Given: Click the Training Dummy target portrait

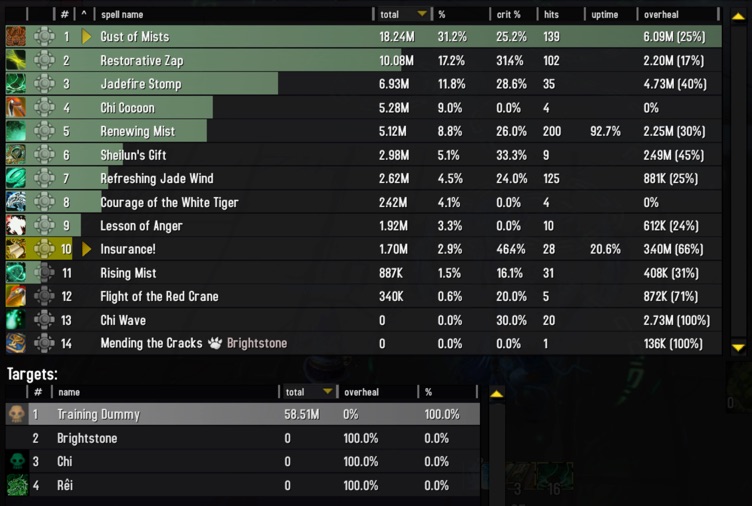Looking at the screenshot, I should click(x=16, y=414).
